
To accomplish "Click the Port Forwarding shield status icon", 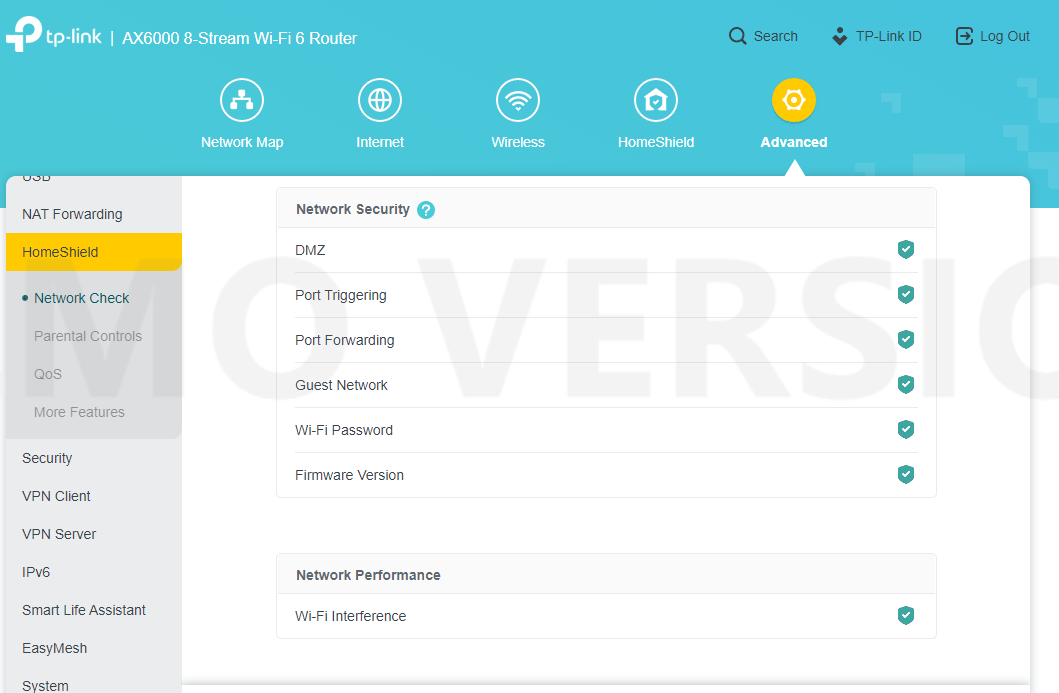I will [906, 339].
